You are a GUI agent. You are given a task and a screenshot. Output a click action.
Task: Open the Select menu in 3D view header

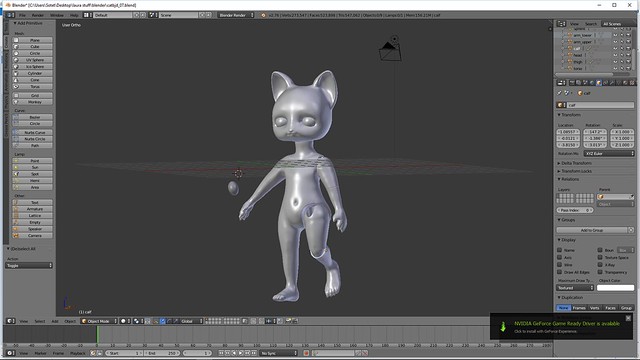click(40, 321)
